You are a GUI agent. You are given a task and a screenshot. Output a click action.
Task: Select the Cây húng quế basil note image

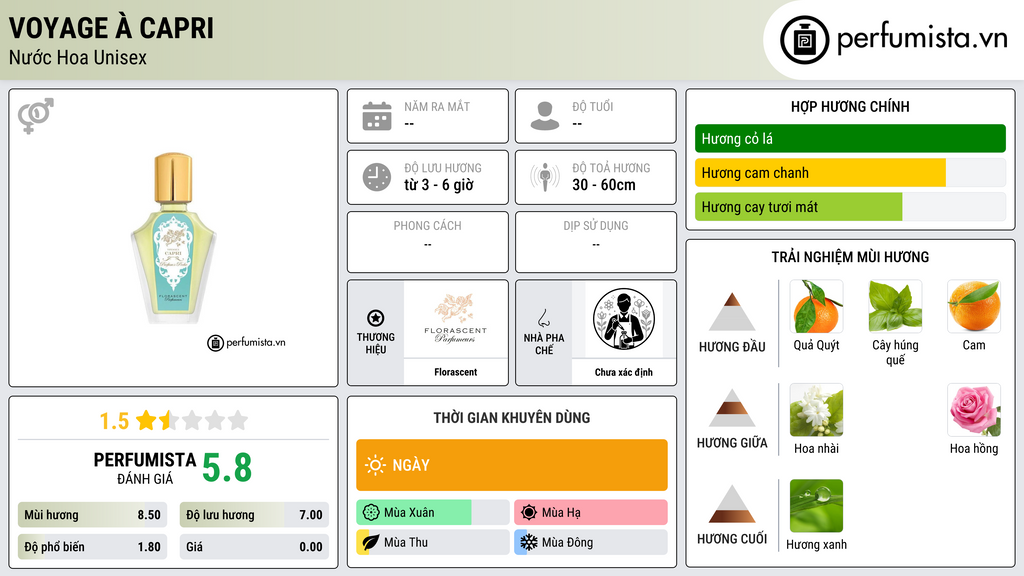[895, 307]
